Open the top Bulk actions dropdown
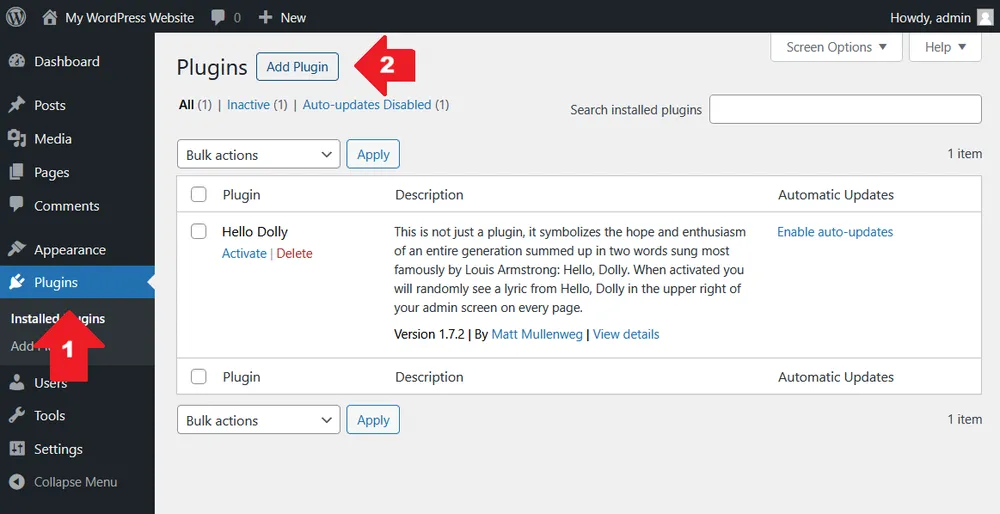1000x514 pixels. [258, 155]
